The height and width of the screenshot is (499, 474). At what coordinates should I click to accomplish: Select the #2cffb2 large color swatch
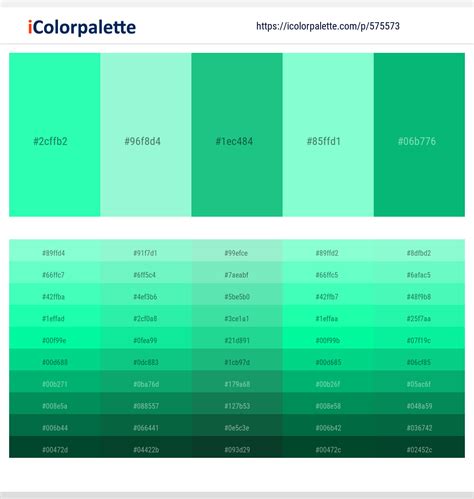pos(55,135)
